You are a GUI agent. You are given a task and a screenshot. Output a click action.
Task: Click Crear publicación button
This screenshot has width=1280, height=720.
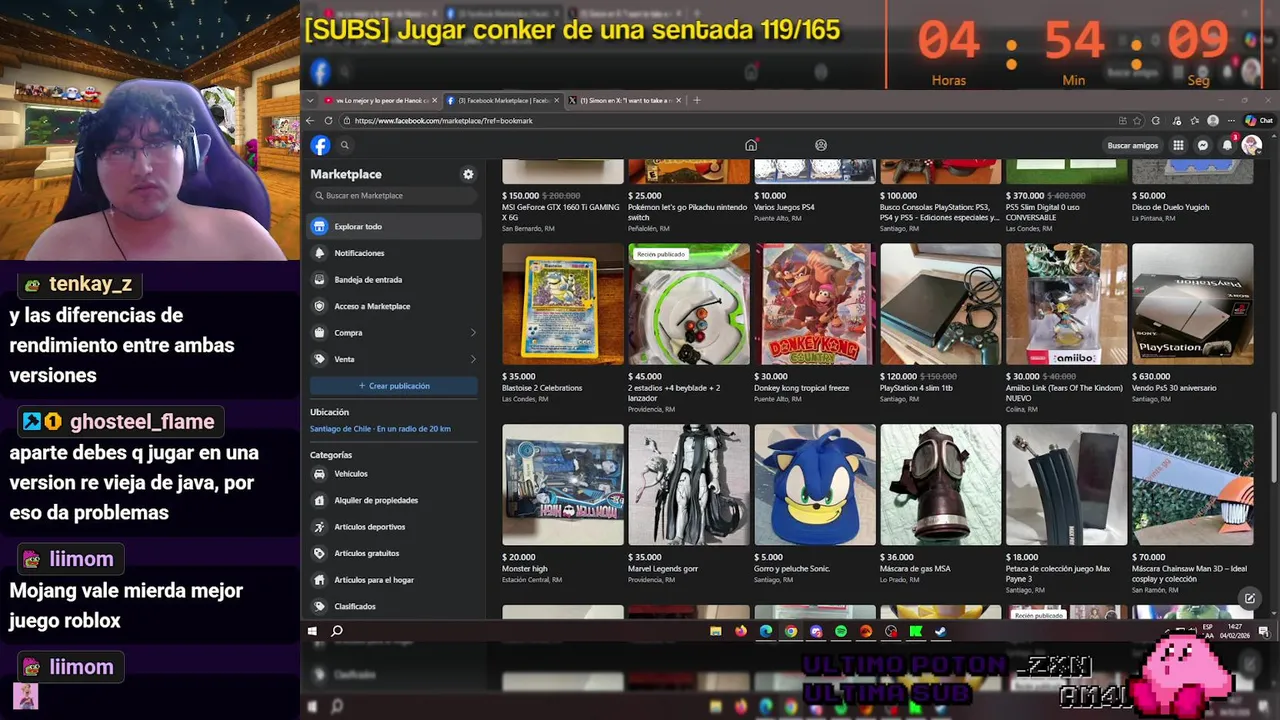pyautogui.click(x=395, y=386)
